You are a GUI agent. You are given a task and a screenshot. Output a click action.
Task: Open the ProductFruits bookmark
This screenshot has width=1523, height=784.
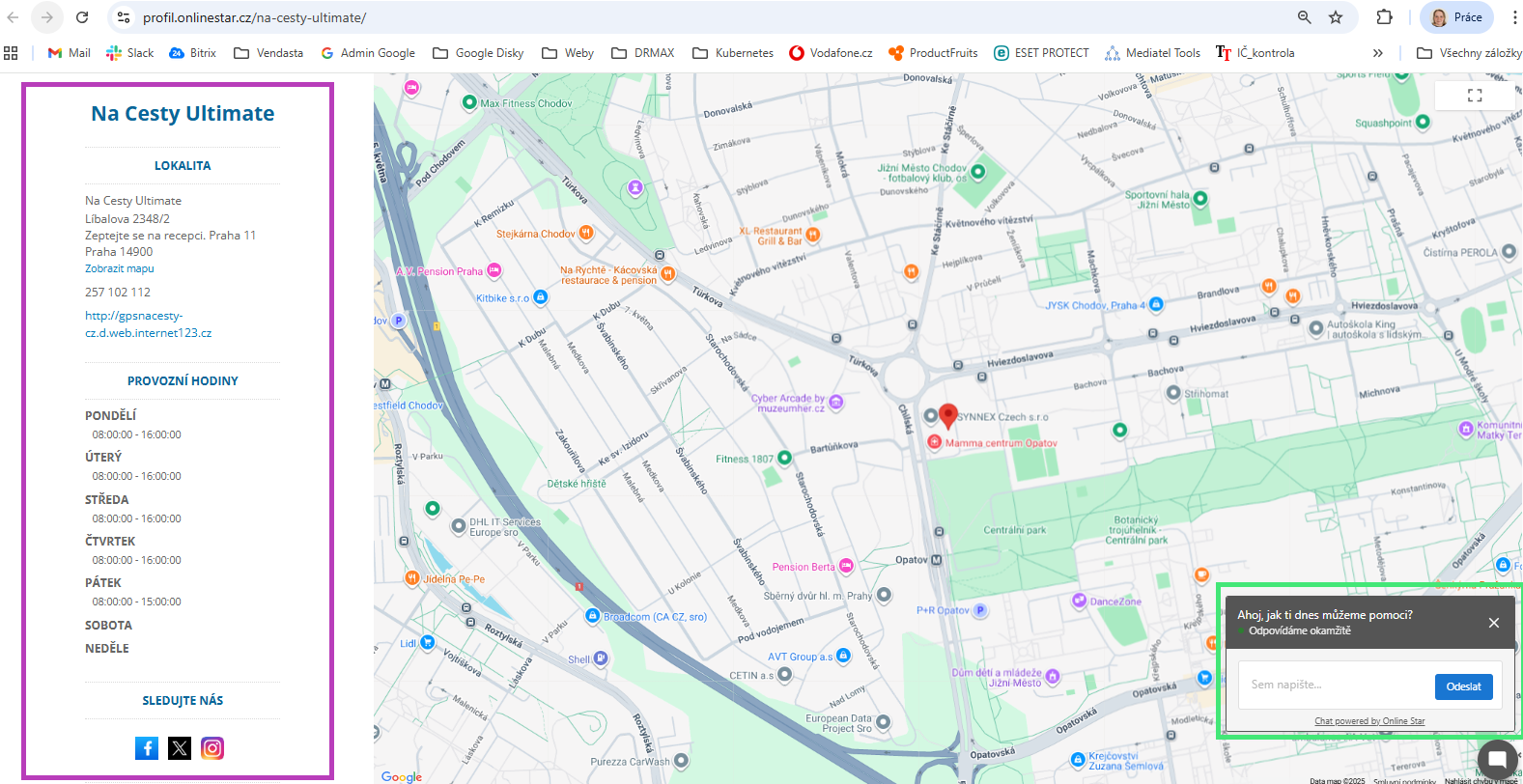coord(933,53)
